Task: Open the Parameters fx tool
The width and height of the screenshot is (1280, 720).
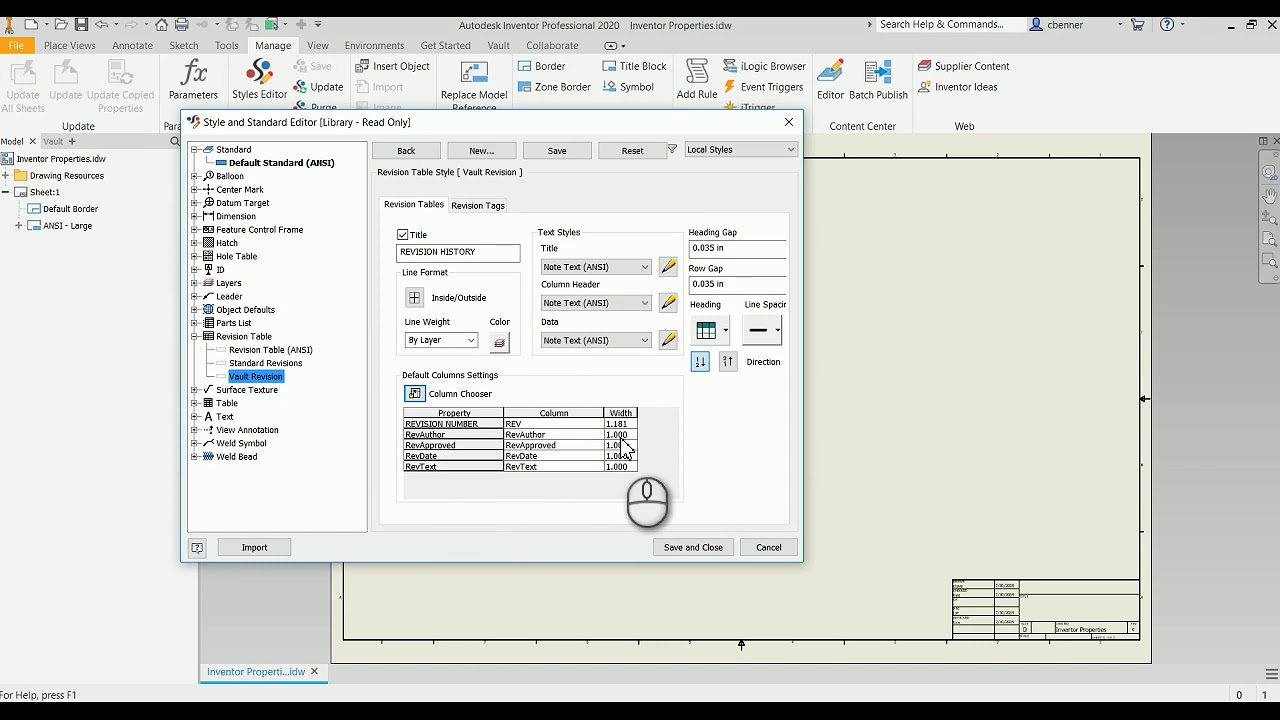Action: (x=193, y=80)
